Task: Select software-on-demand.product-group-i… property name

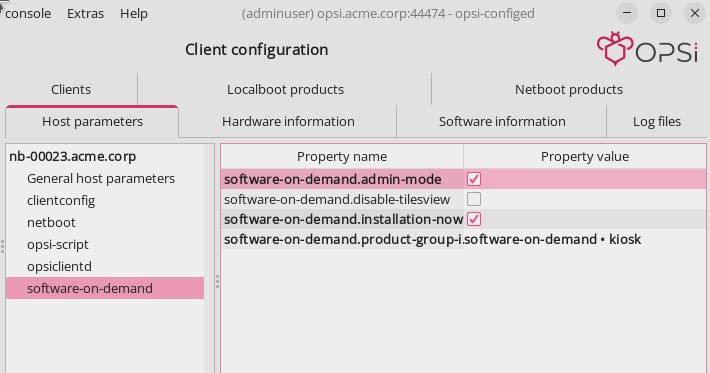Action: point(342,239)
